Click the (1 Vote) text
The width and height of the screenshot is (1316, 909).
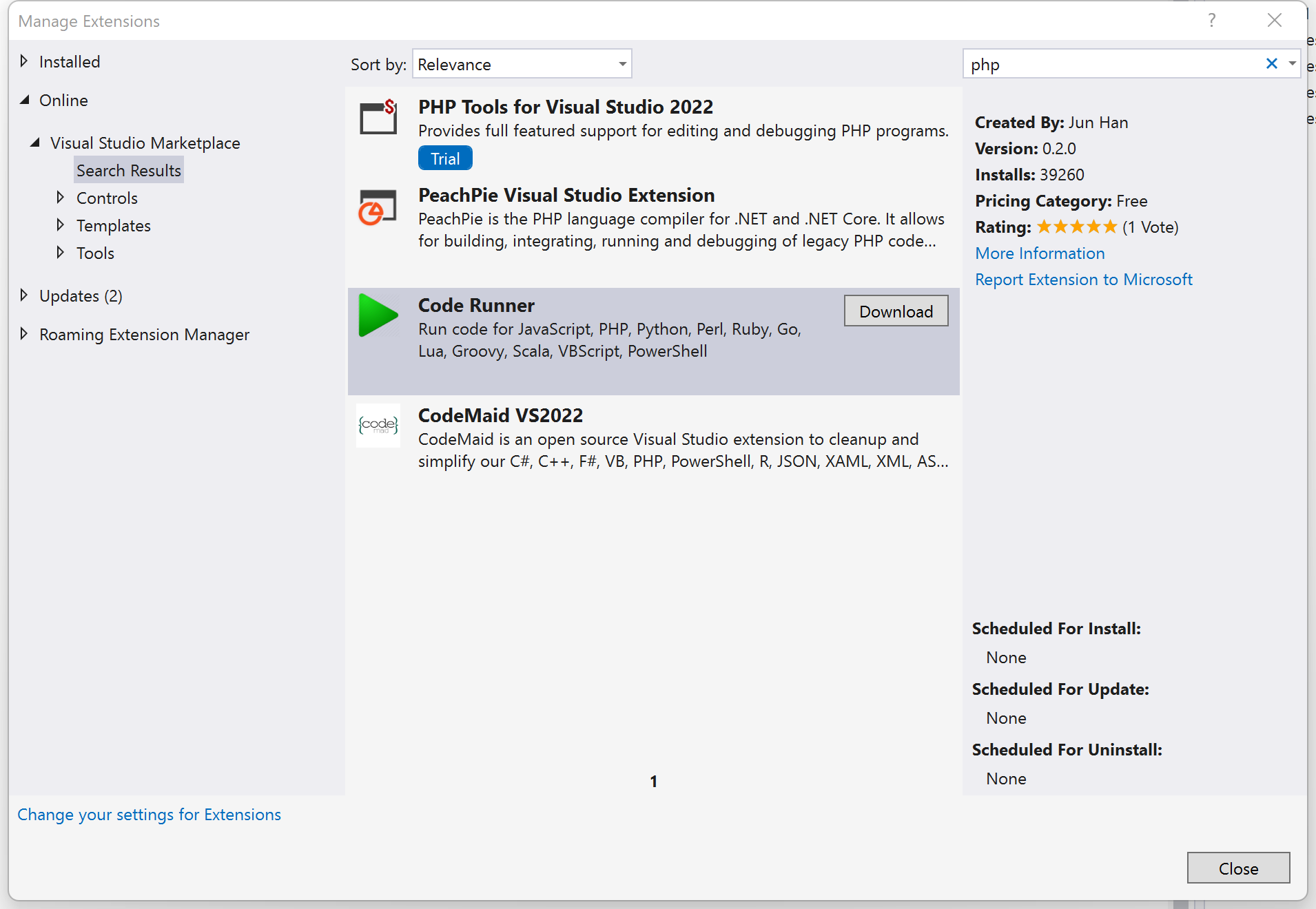(1150, 227)
